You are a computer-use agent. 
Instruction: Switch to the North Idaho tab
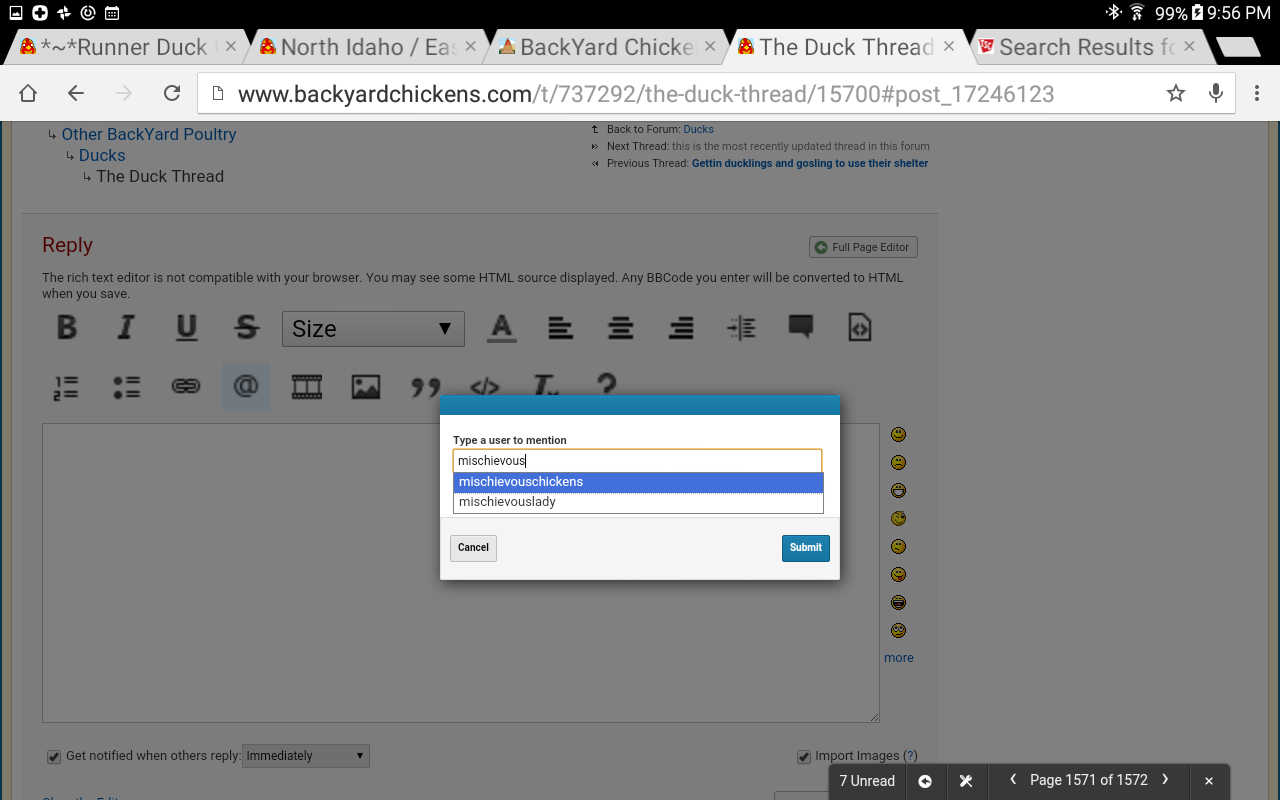[367, 47]
